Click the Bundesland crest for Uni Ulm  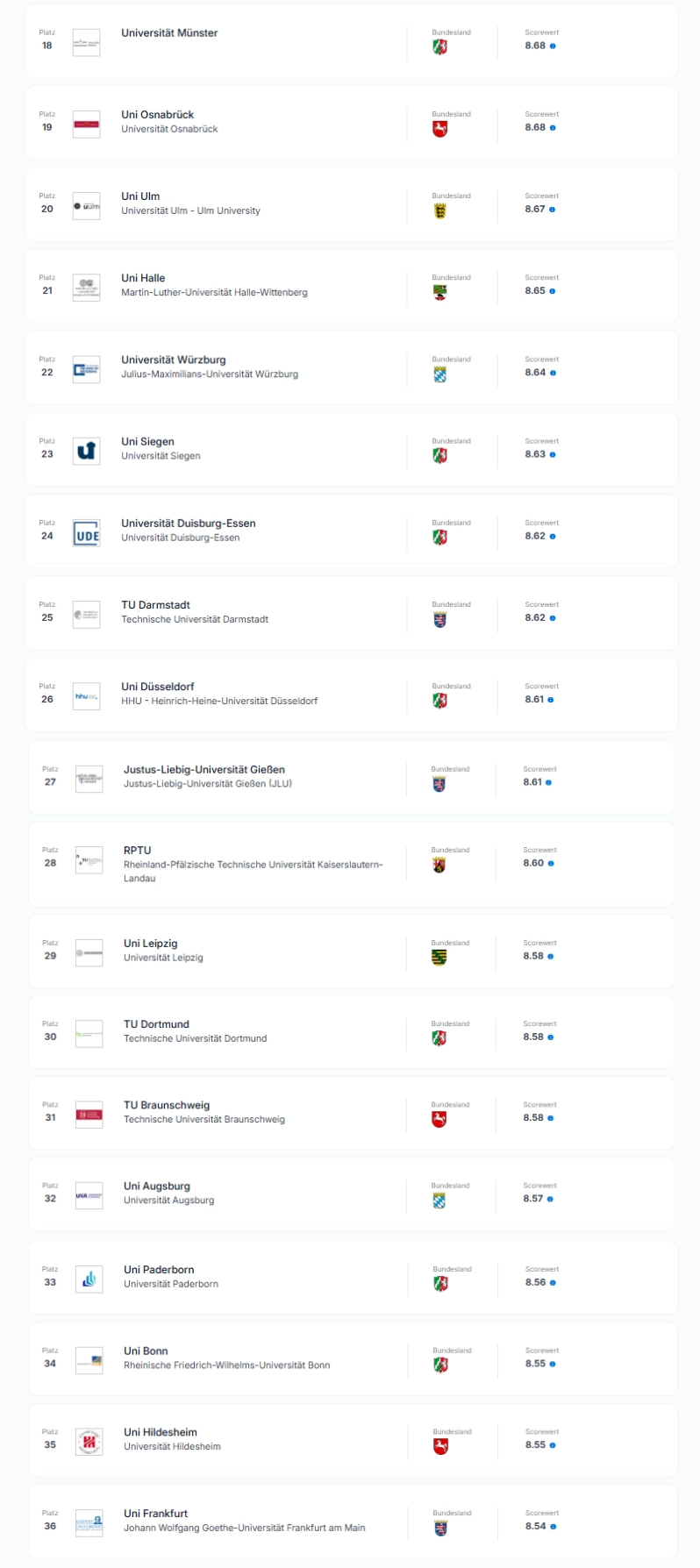tap(440, 210)
